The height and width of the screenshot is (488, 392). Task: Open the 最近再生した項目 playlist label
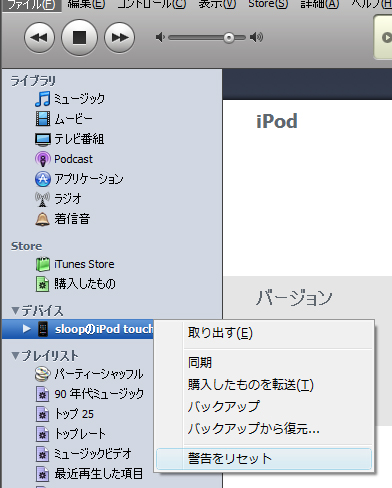[99, 474]
